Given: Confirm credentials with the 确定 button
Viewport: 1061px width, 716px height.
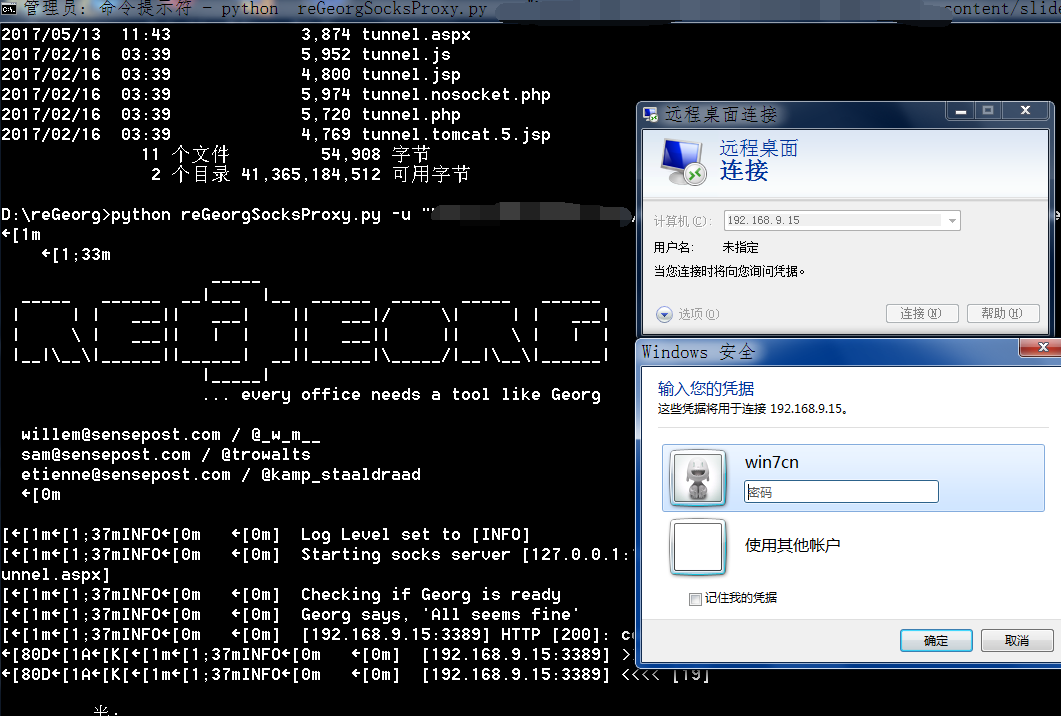Looking at the screenshot, I should click(935, 640).
